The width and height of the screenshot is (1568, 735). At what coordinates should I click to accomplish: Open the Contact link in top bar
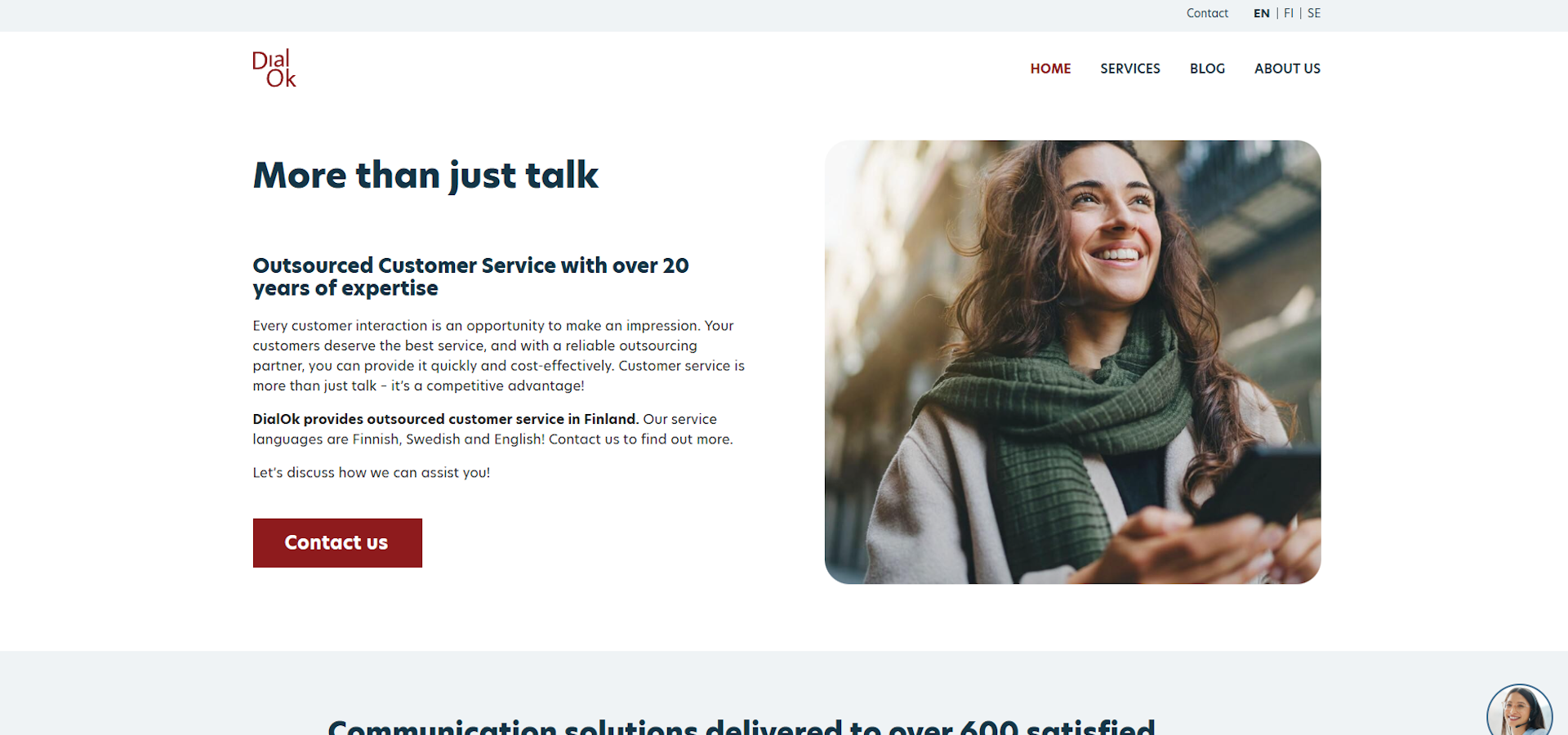(1207, 13)
